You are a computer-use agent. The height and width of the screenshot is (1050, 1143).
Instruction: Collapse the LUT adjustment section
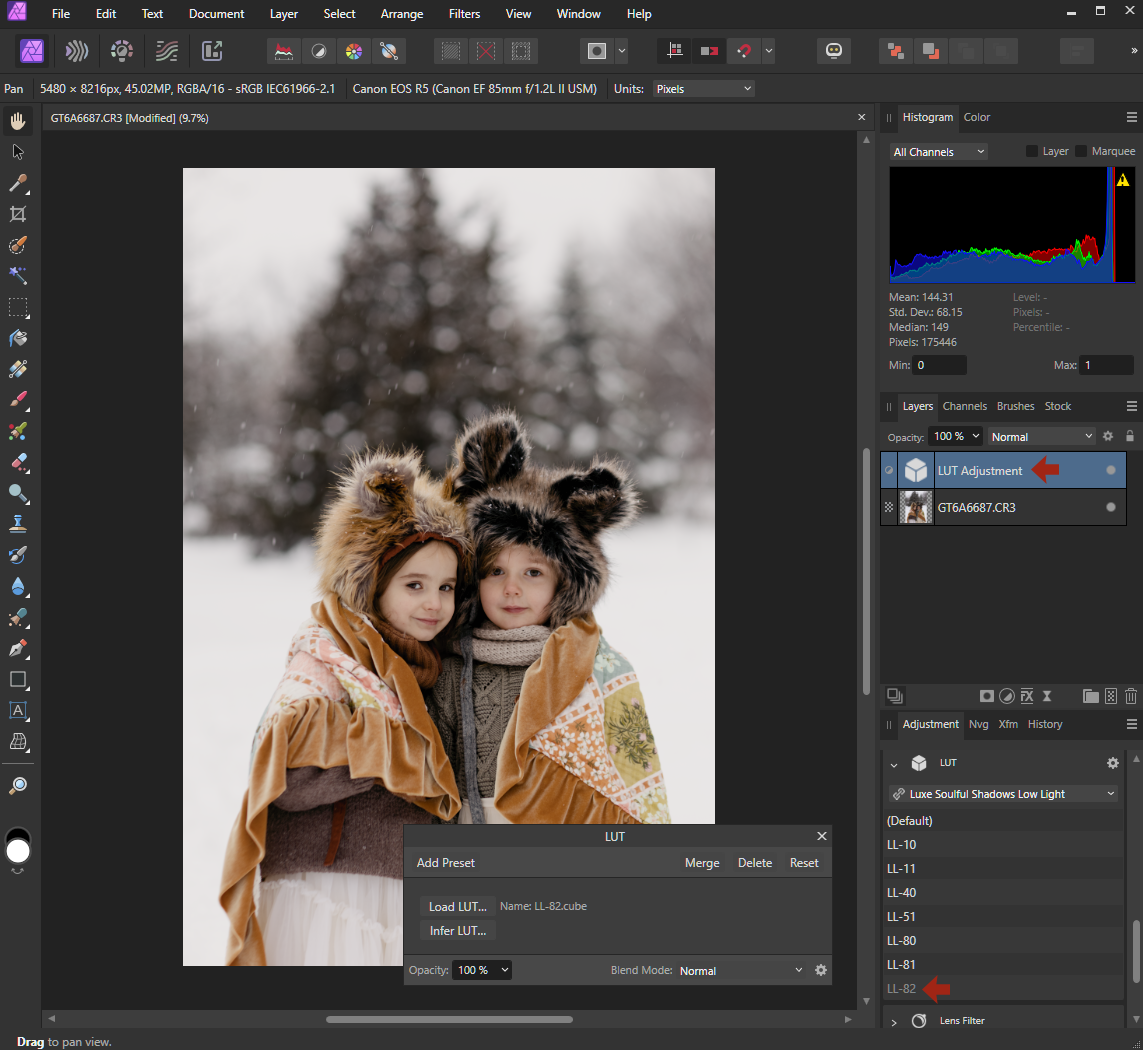pos(893,763)
